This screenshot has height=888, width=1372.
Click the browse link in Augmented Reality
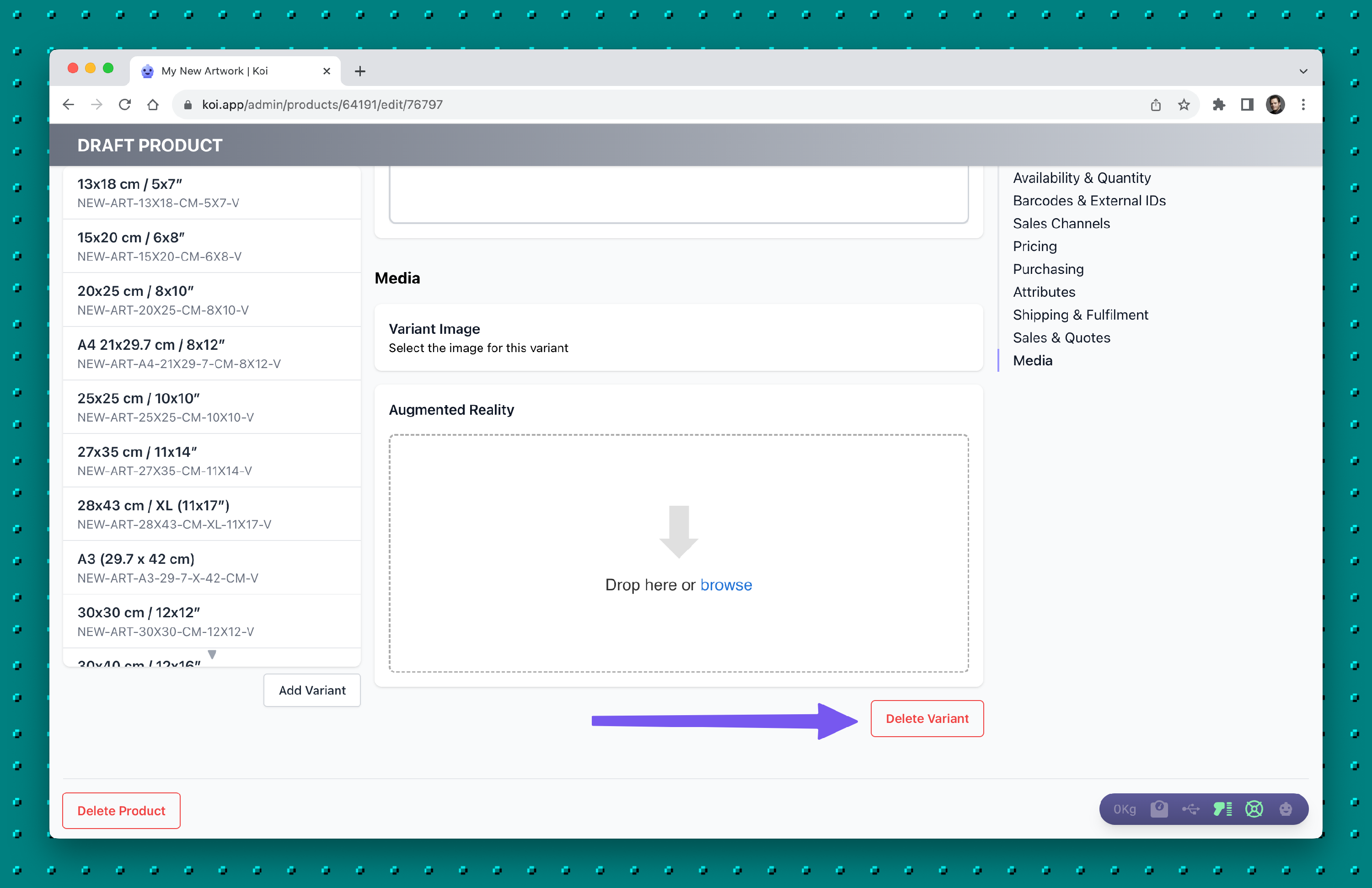[x=726, y=584]
